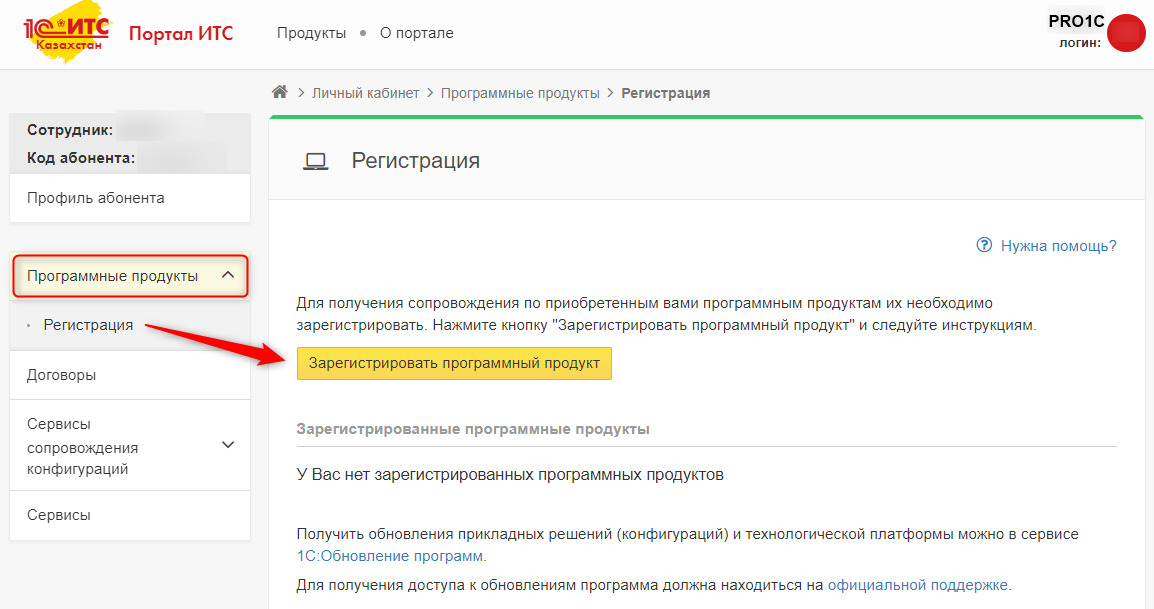Click the Портал ИТС title
Screen dimensions: 1154x609
(181, 33)
